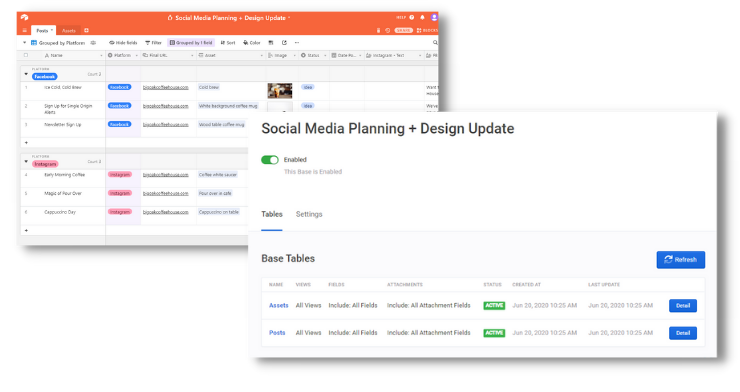This screenshot has width=740, height=392.
Task: Click Hide fields in the toolbar
Action: pos(123,43)
